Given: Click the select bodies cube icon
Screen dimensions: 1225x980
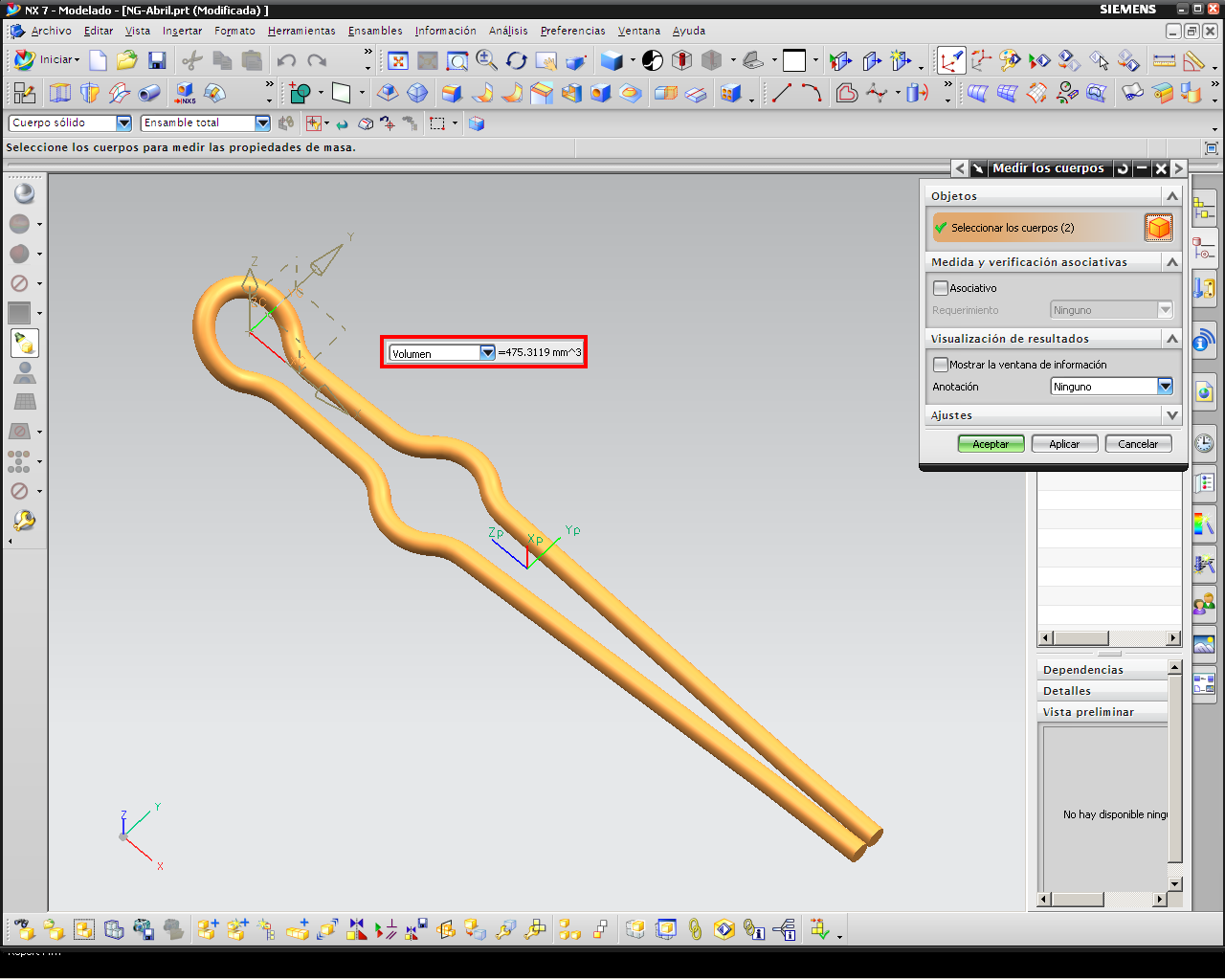Looking at the screenshot, I should click(1159, 228).
